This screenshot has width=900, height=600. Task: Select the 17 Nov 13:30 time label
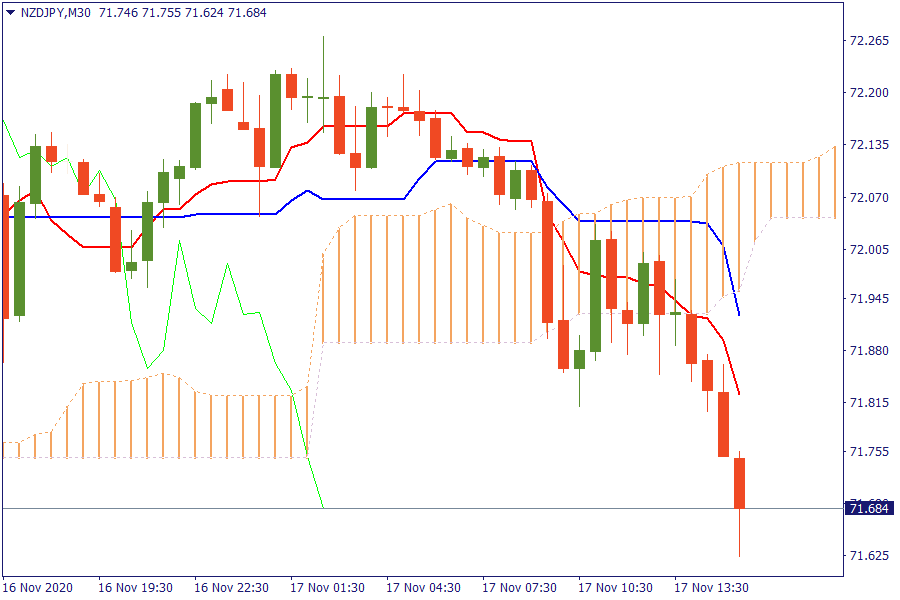pyautogui.click(x=712, y=587)
